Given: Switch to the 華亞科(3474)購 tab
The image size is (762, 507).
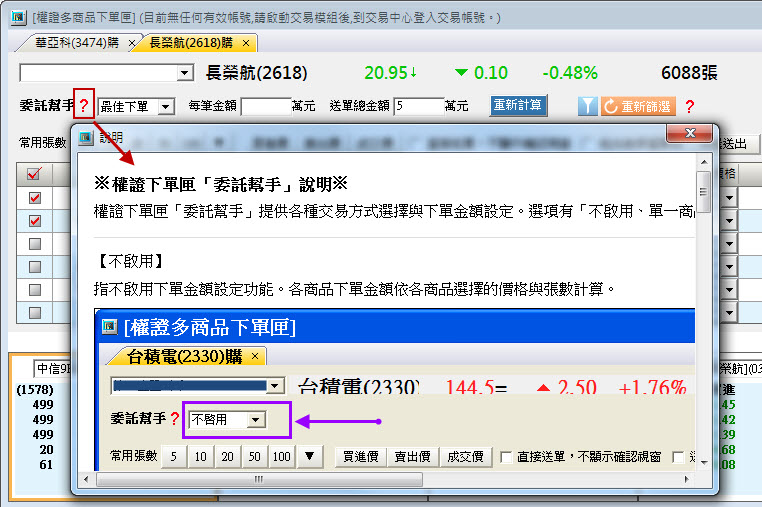Looking at the screenshot, I should (77, 43).
